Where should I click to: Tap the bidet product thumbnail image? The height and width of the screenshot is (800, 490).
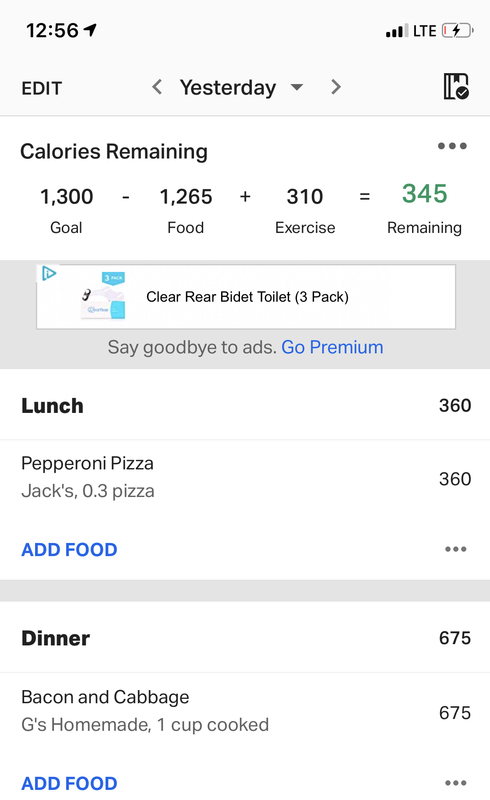104,296
